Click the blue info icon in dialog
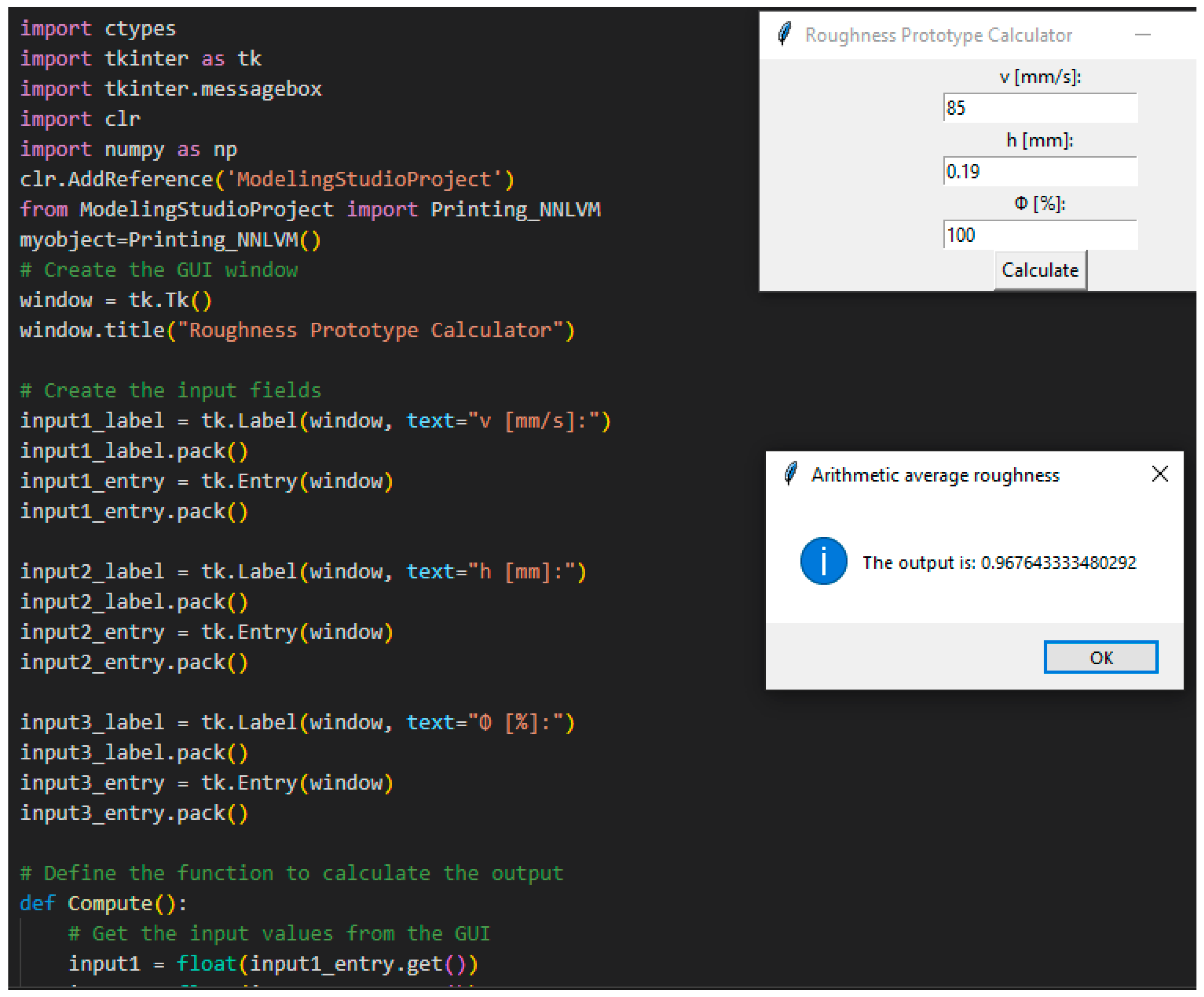This screenshot has width=1204, height=997. [x=823, y=561]
